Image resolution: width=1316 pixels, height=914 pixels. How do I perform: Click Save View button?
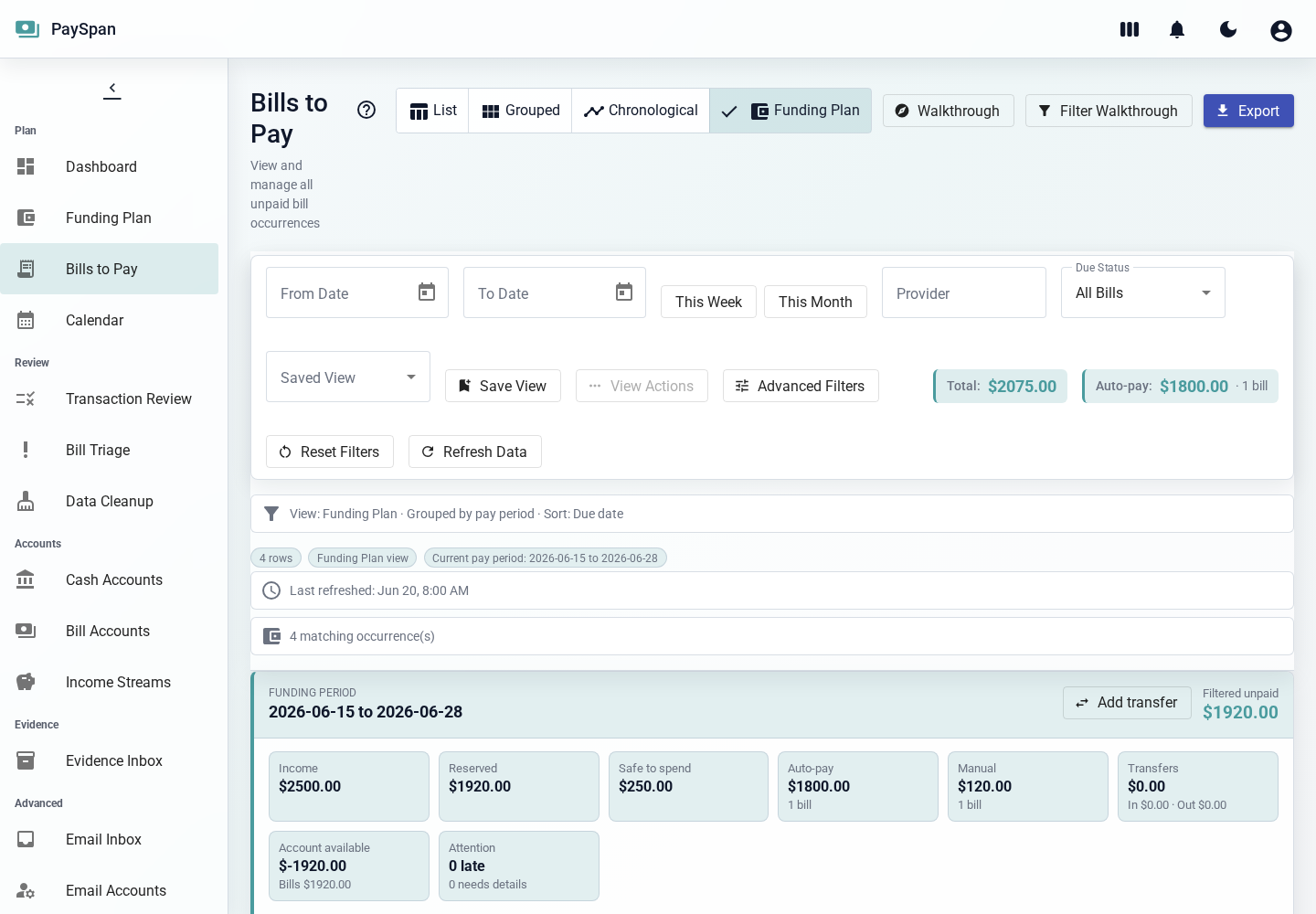pyautogui.click(x=503, y=386)
